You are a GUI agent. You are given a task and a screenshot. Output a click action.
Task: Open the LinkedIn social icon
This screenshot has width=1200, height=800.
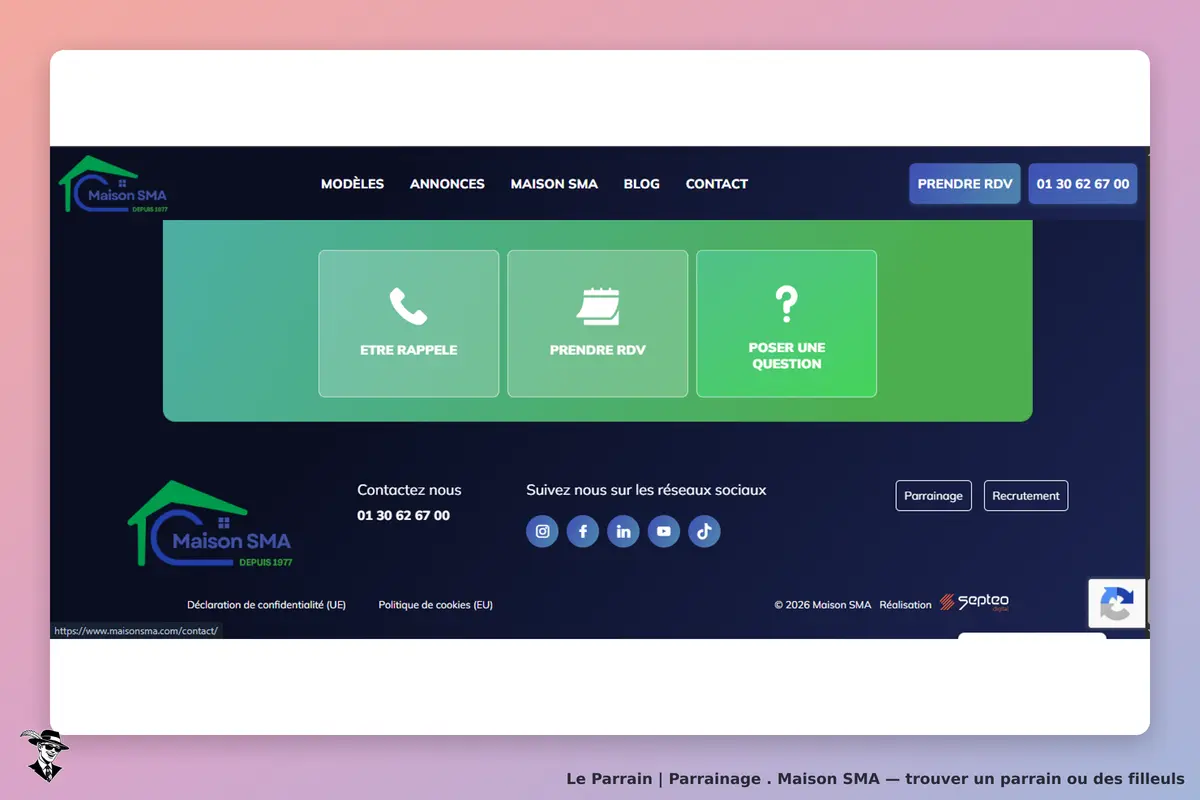tap(623, 531)
